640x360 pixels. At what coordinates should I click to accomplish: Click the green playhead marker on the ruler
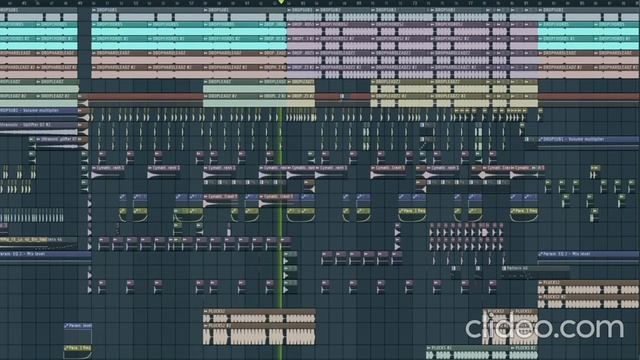[x=281, y=2]
